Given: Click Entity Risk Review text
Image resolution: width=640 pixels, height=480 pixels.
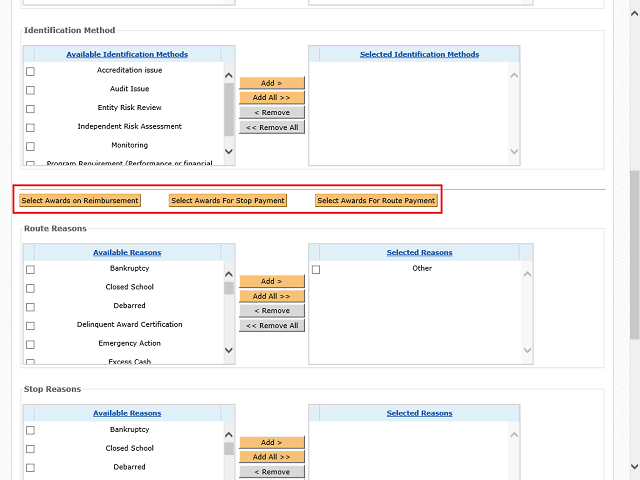Looking at the screenshot, I should click(129, 108).
